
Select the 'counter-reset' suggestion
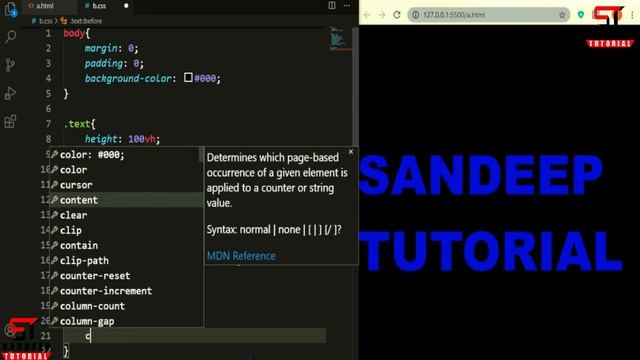coord(126,276)
